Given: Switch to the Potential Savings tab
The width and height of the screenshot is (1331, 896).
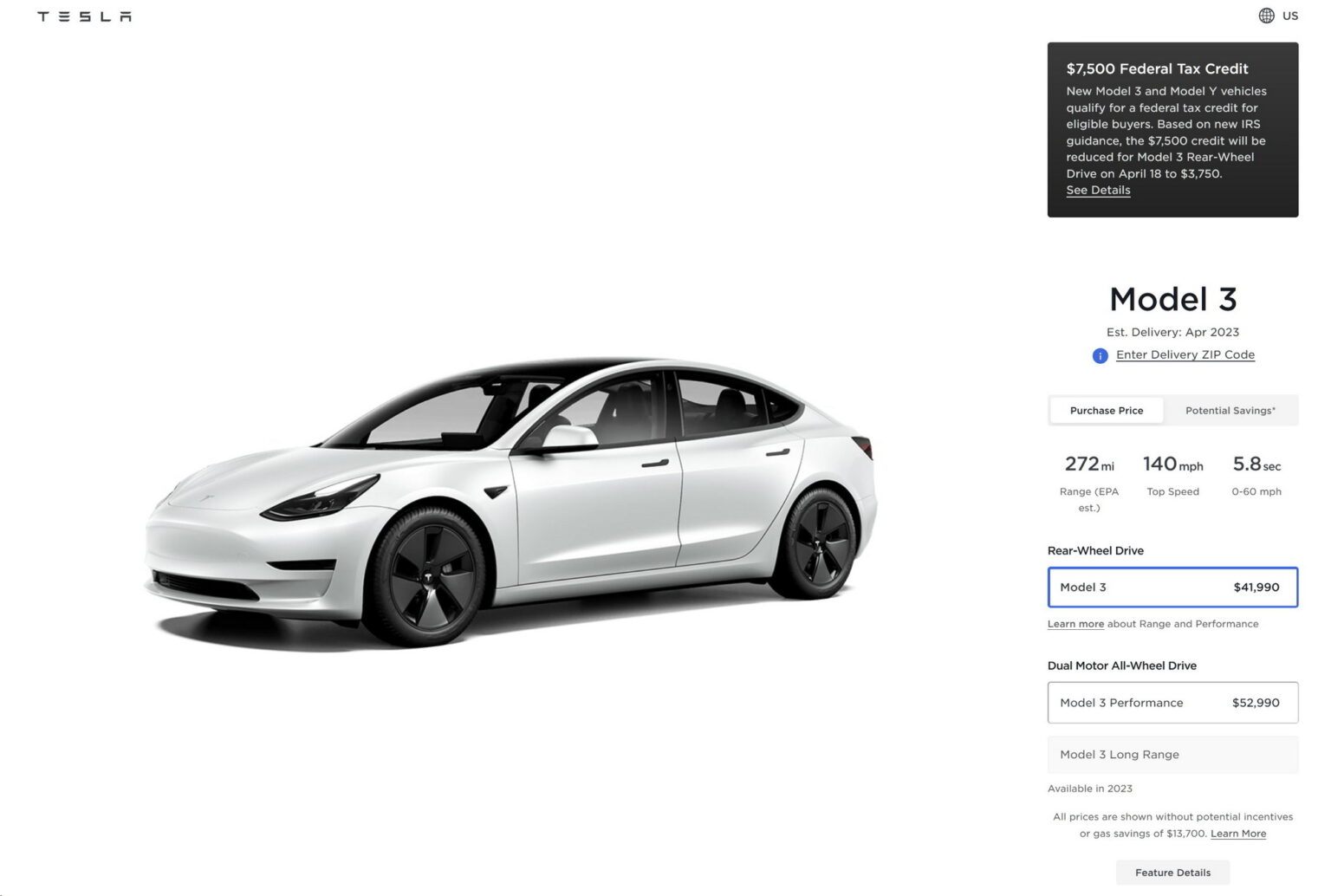Looking at the screenshot, I should click(1230, 411).
